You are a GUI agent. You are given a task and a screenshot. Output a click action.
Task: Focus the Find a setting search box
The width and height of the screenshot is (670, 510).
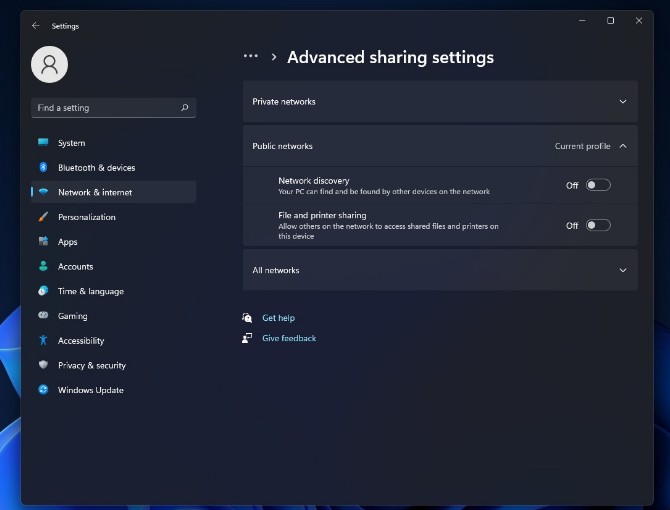tap(114, 108)
